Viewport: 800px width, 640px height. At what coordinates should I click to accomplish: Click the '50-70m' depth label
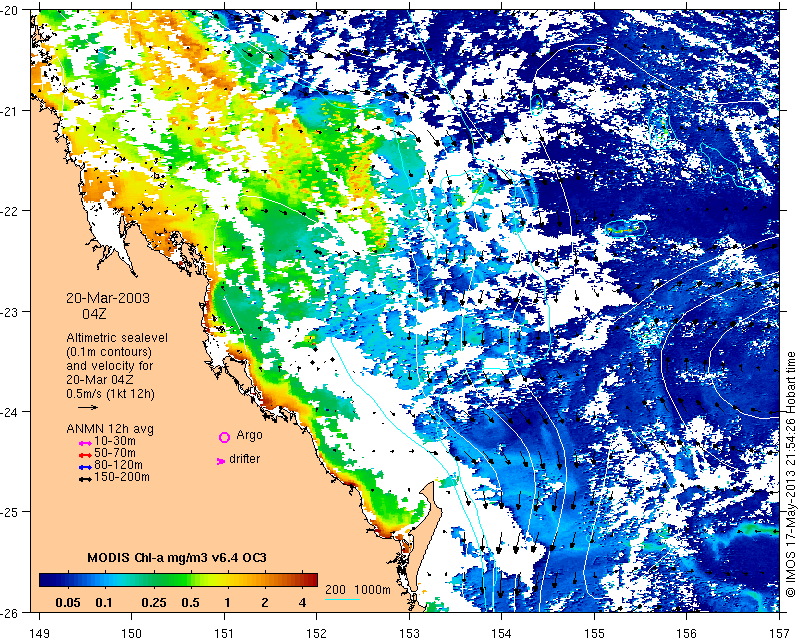tap(115, 453)
